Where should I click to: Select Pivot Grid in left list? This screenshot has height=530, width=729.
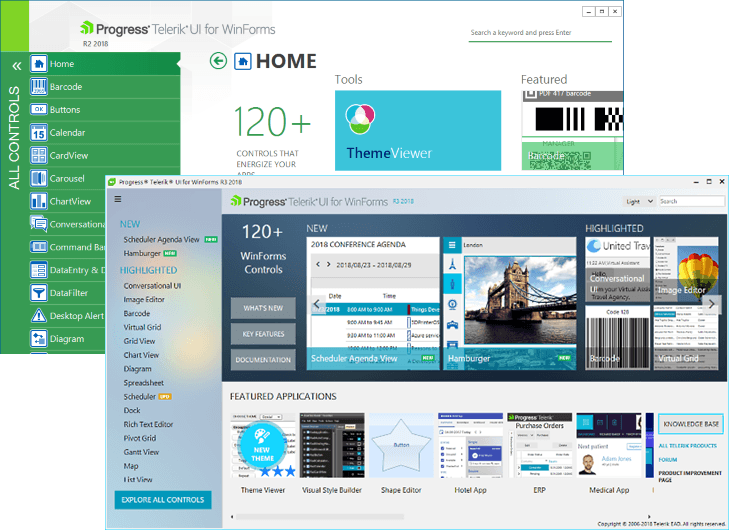pyautogui.click(x=140, y=438)
